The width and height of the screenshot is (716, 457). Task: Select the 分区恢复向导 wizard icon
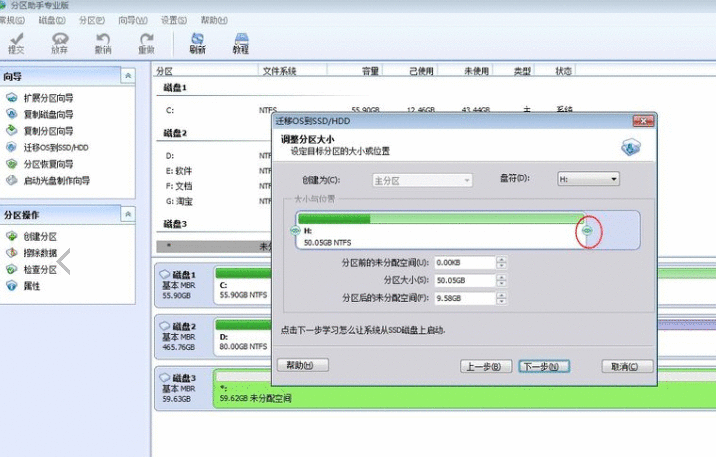[12, 163]
